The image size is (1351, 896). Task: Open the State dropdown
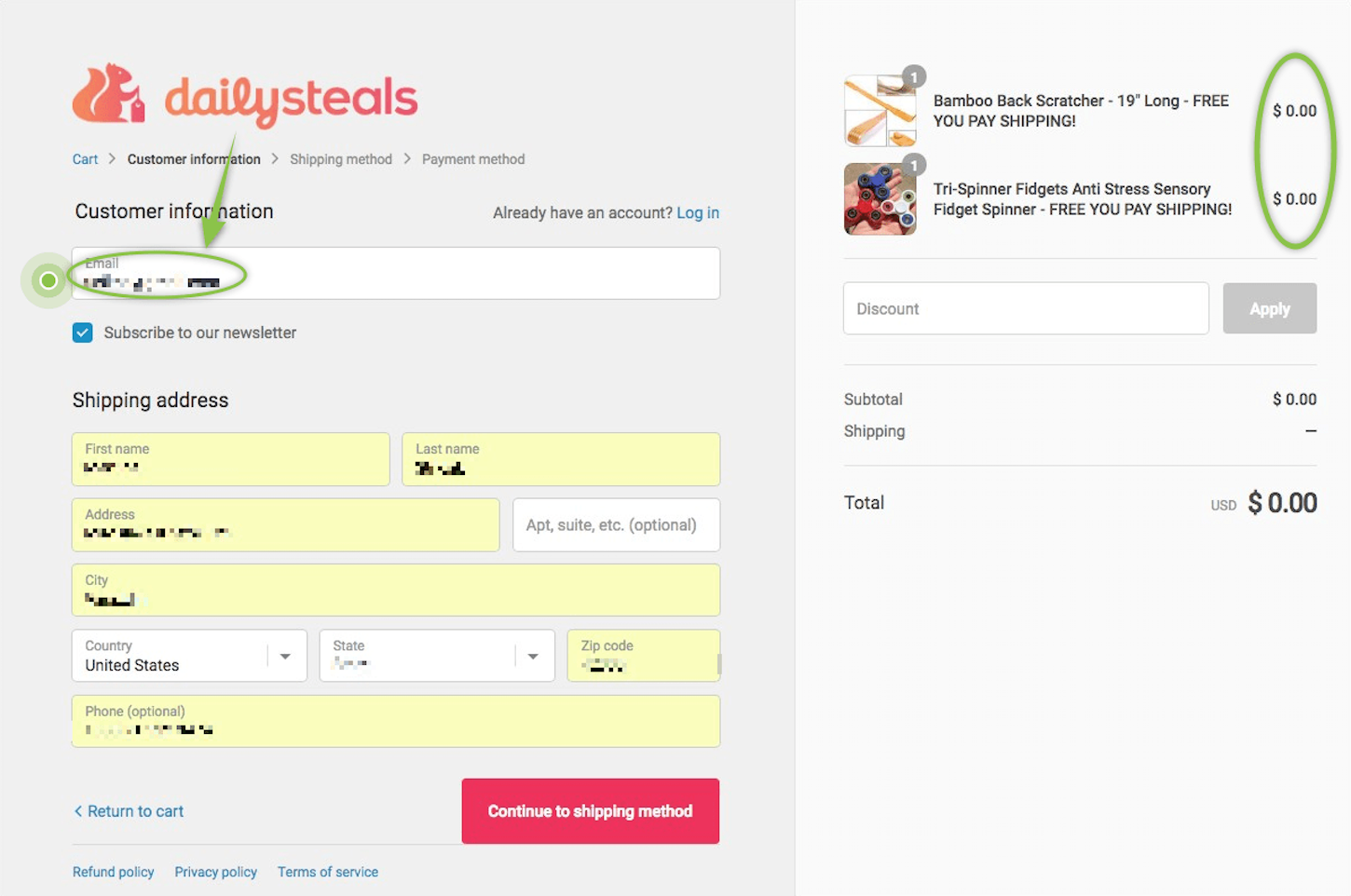point(437,656)
